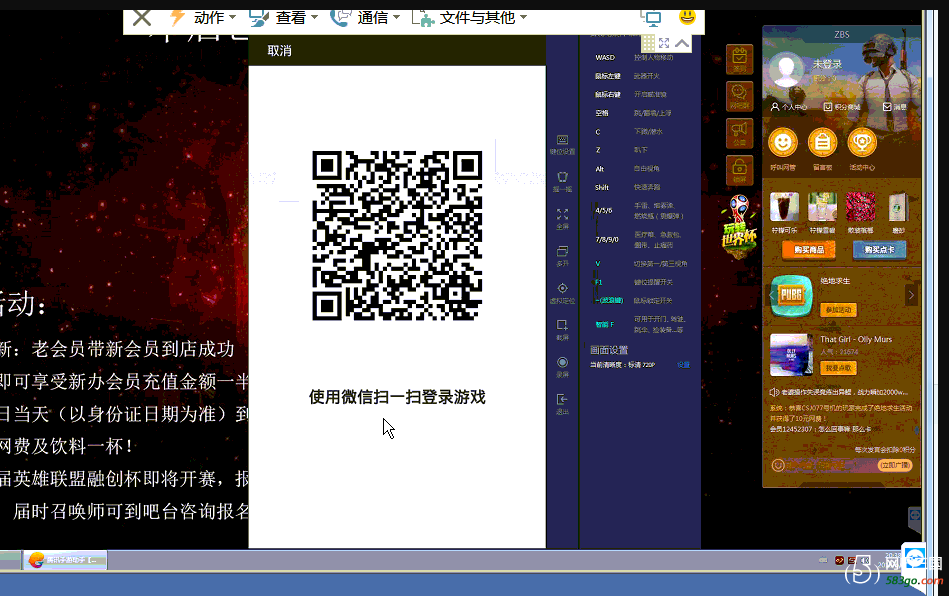949x596 pixels.
Task: Click the F1 键位提醒开关 row
Action: click(x=635, y=282)
